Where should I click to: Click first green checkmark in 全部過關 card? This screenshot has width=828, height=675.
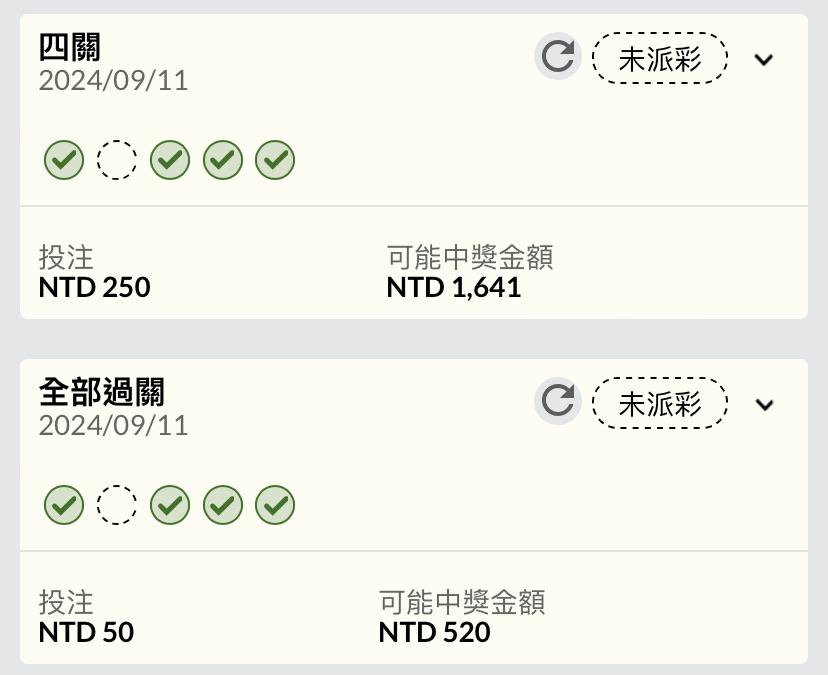(64, 505)
